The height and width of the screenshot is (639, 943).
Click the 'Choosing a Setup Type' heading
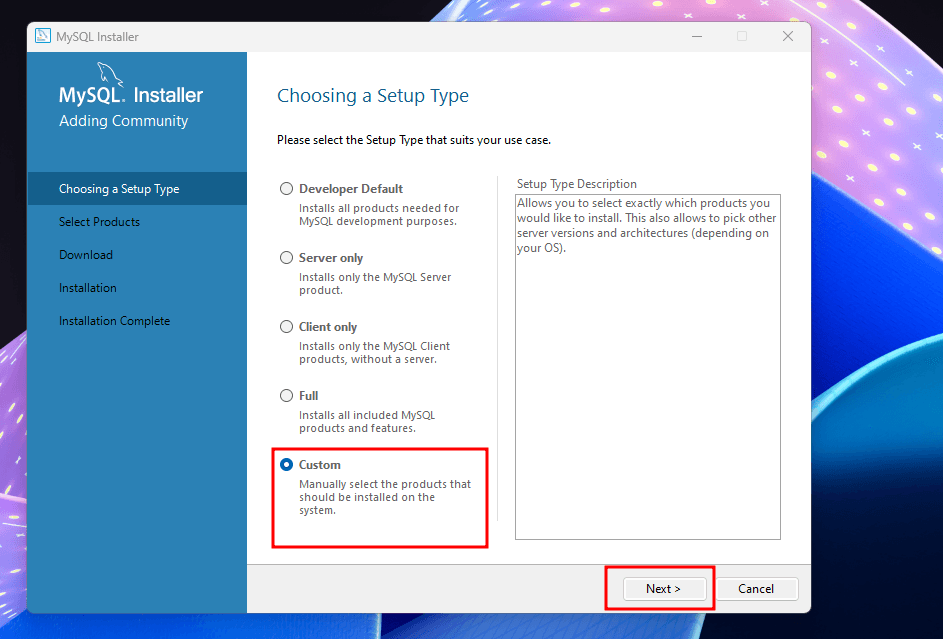(373, 96)
